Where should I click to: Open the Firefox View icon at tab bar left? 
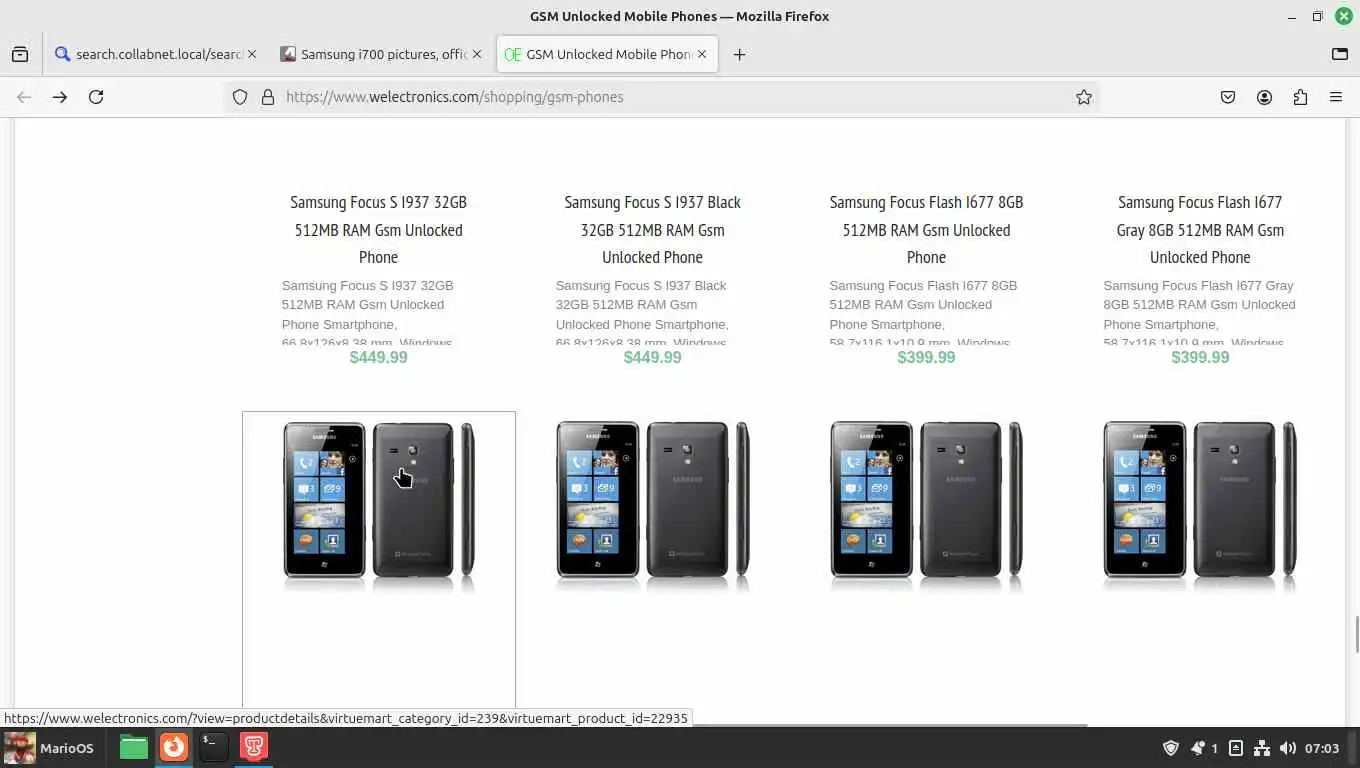(x=20, y=54)
